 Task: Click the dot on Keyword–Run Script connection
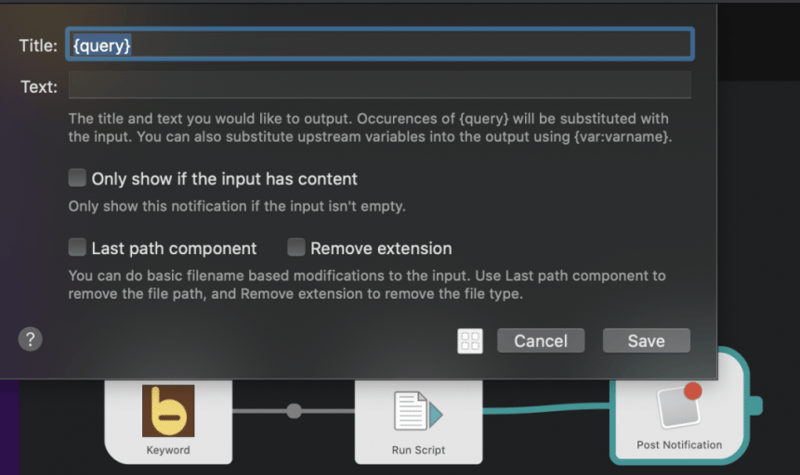pyautogui.click(x=293, y=411)
